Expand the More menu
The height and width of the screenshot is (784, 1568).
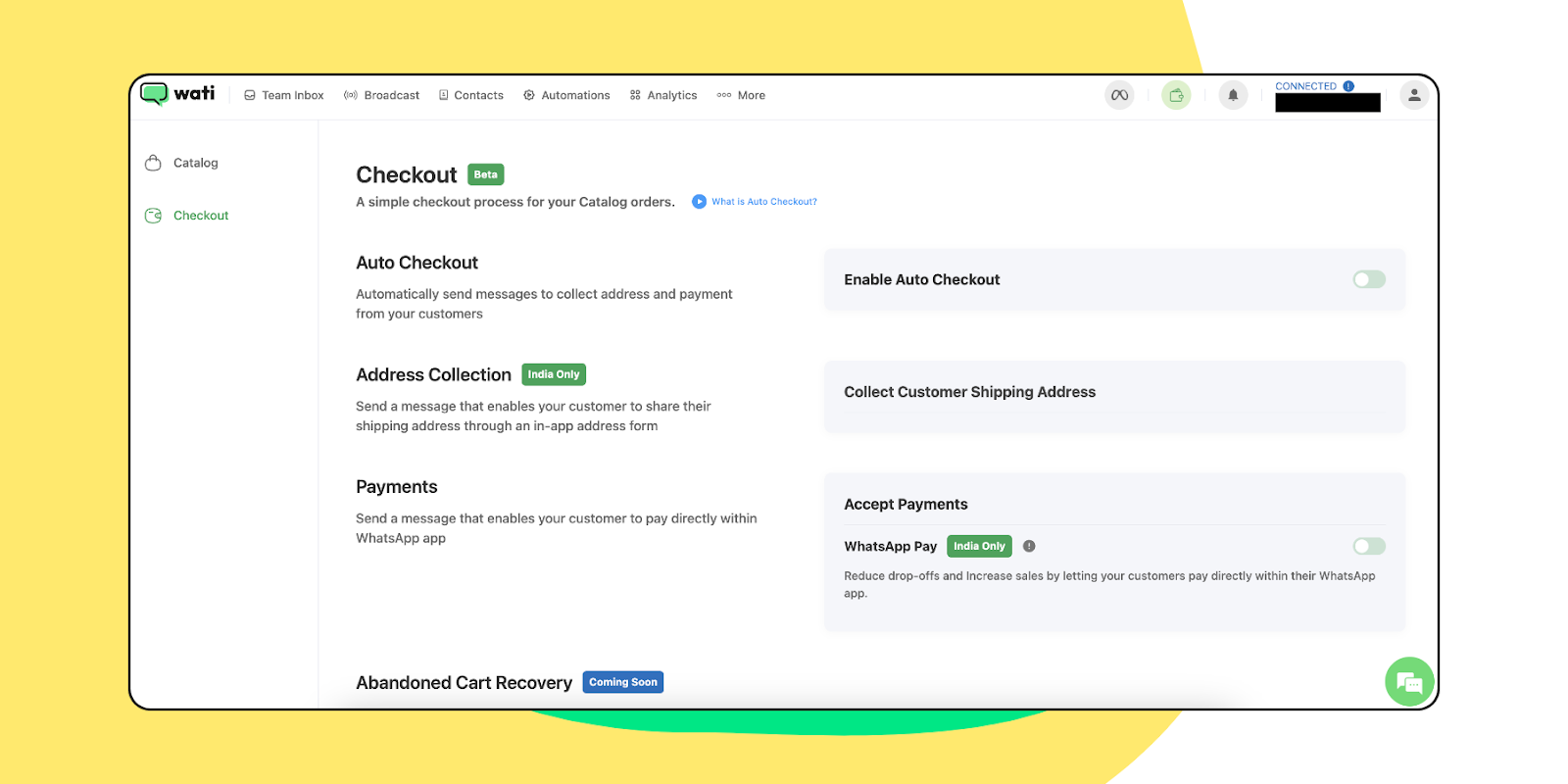(741, 95)
